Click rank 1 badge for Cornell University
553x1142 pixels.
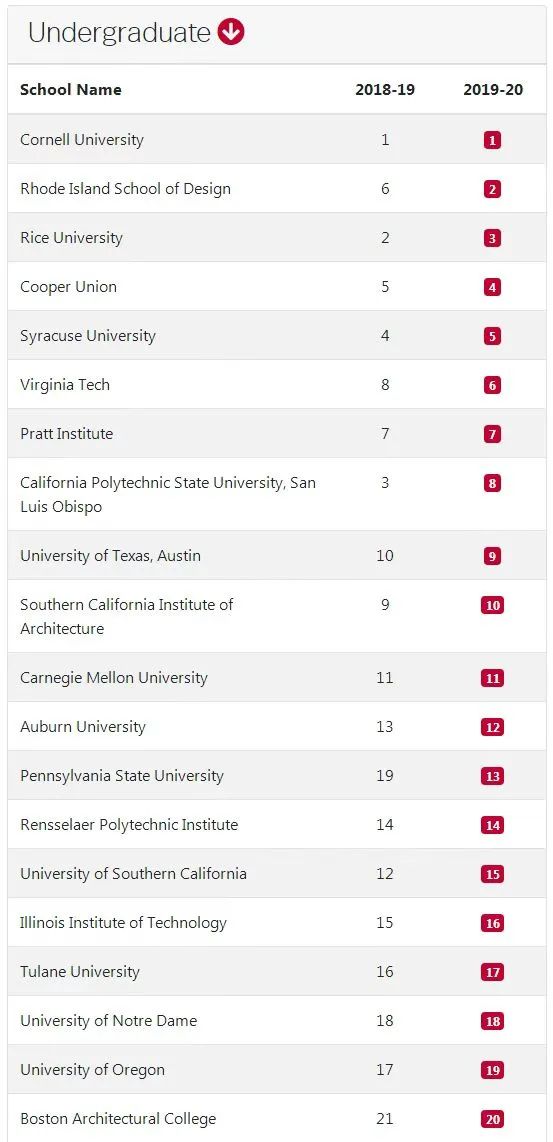coord(493,140)
